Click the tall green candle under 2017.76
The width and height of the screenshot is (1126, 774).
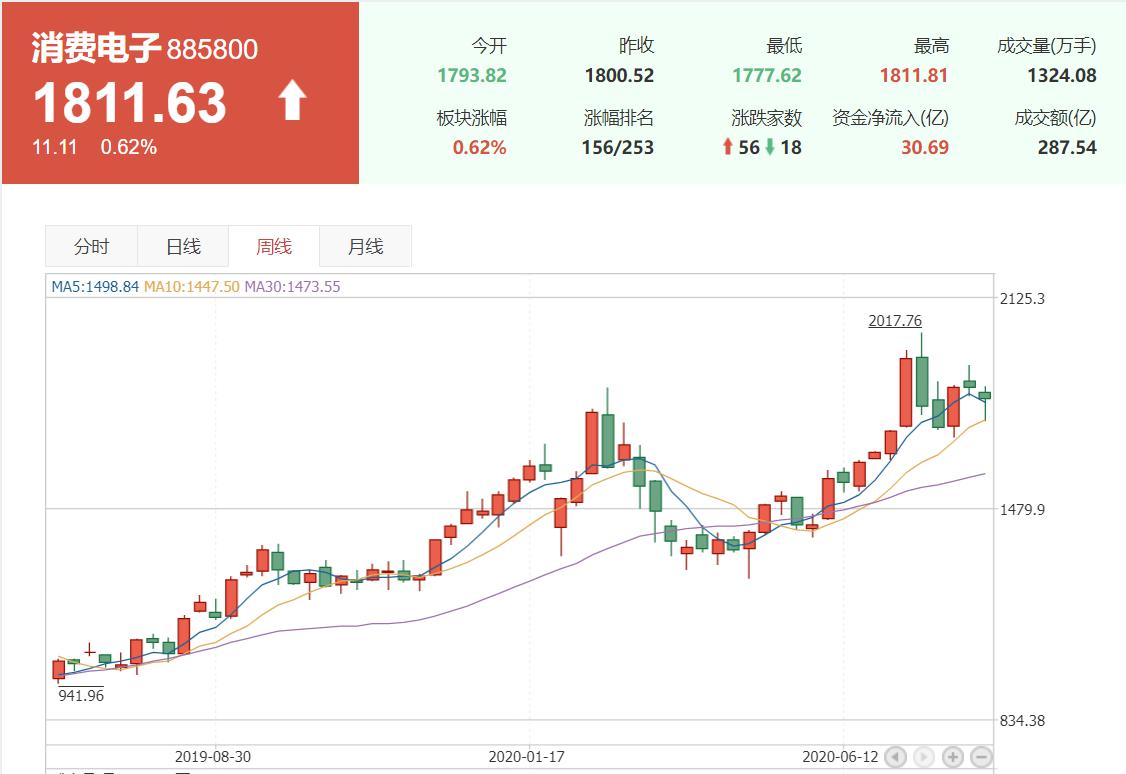point(921,381)
